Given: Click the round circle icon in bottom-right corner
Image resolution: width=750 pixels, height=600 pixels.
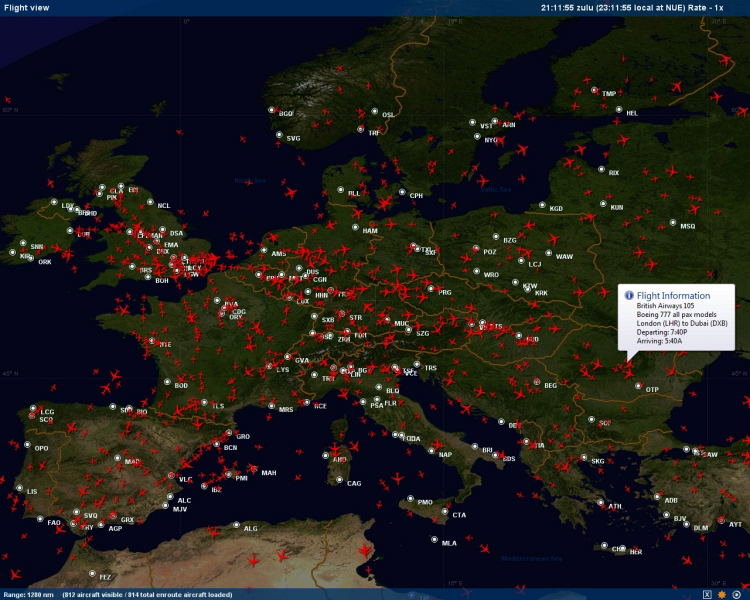Looking at the screenshot, I should pos(737,594).
